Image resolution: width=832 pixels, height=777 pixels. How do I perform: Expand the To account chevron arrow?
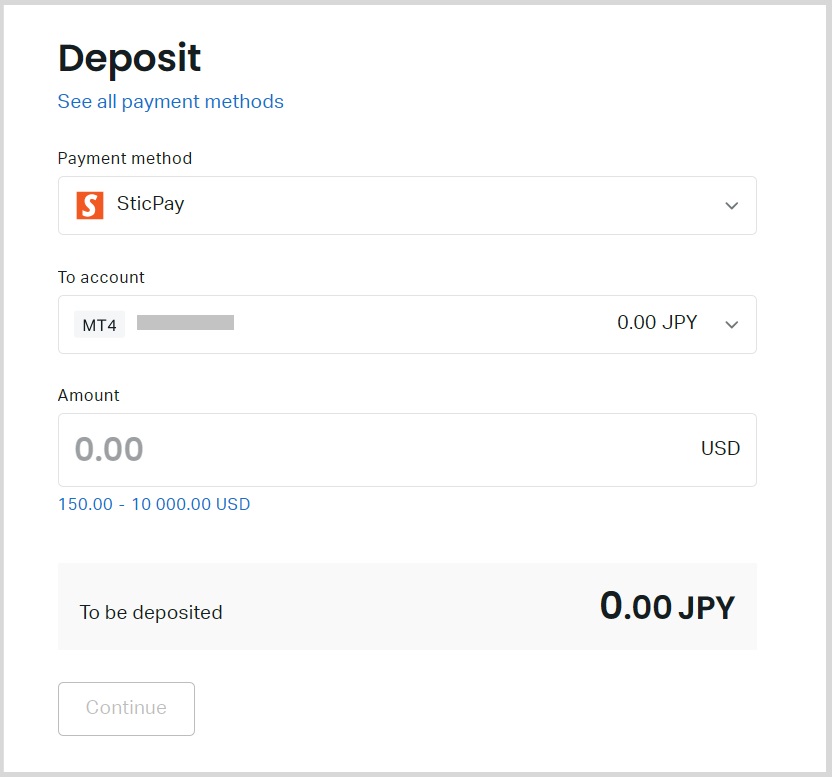[731, 324]
